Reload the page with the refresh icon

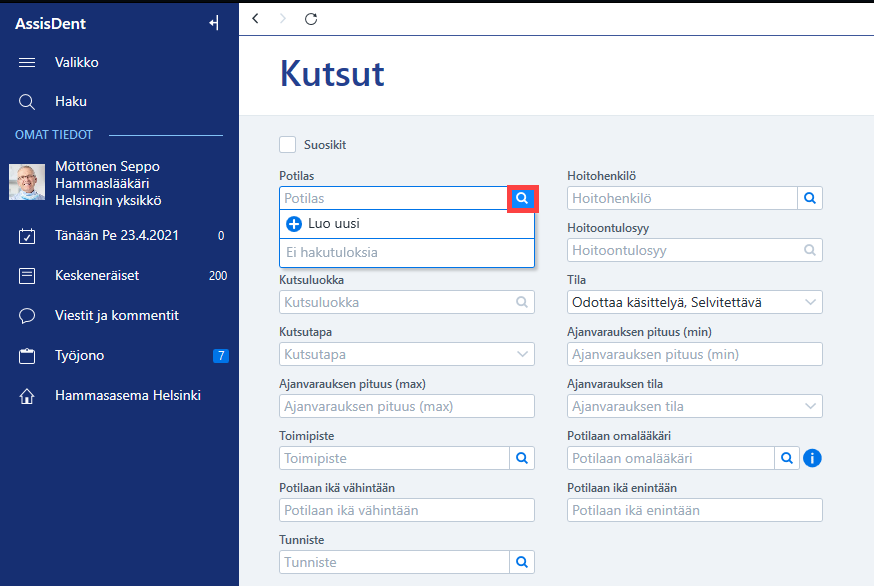coord(311,19)
